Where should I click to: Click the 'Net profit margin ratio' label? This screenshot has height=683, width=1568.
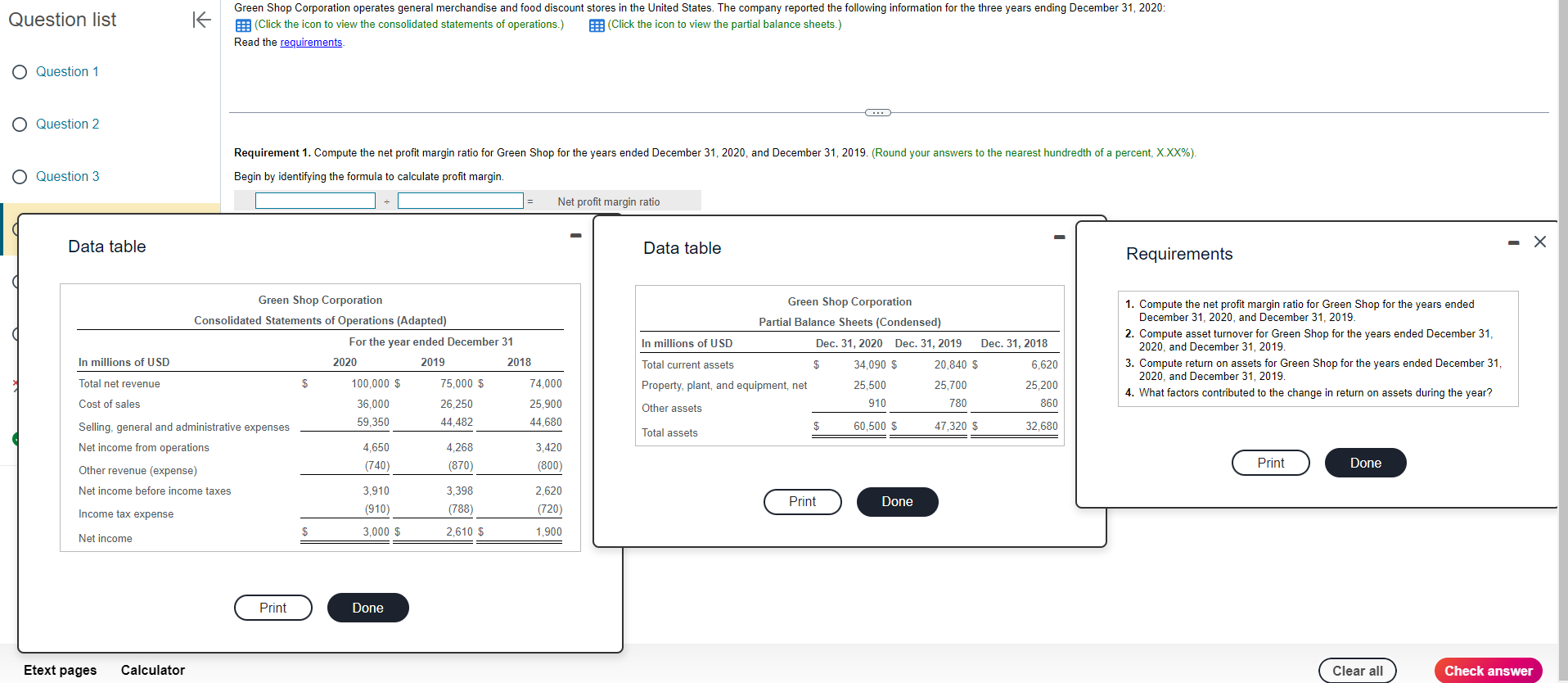click(609, 201)
